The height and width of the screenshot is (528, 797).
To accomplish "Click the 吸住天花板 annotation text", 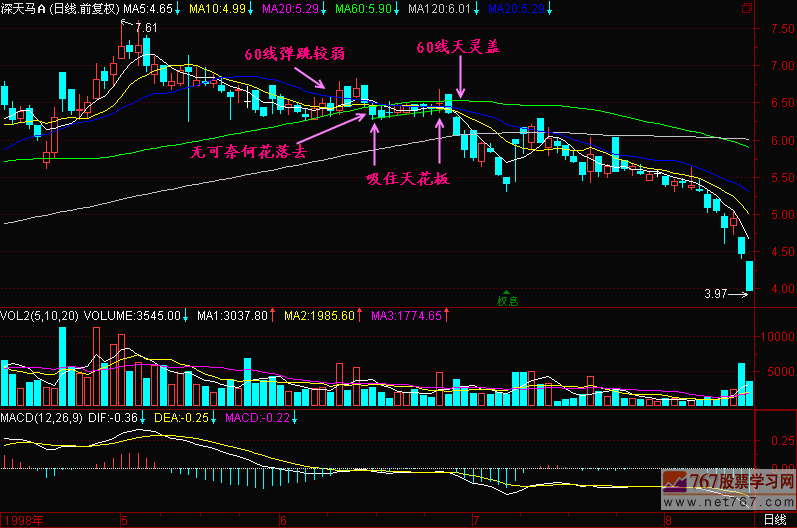I will coord(406,179).
